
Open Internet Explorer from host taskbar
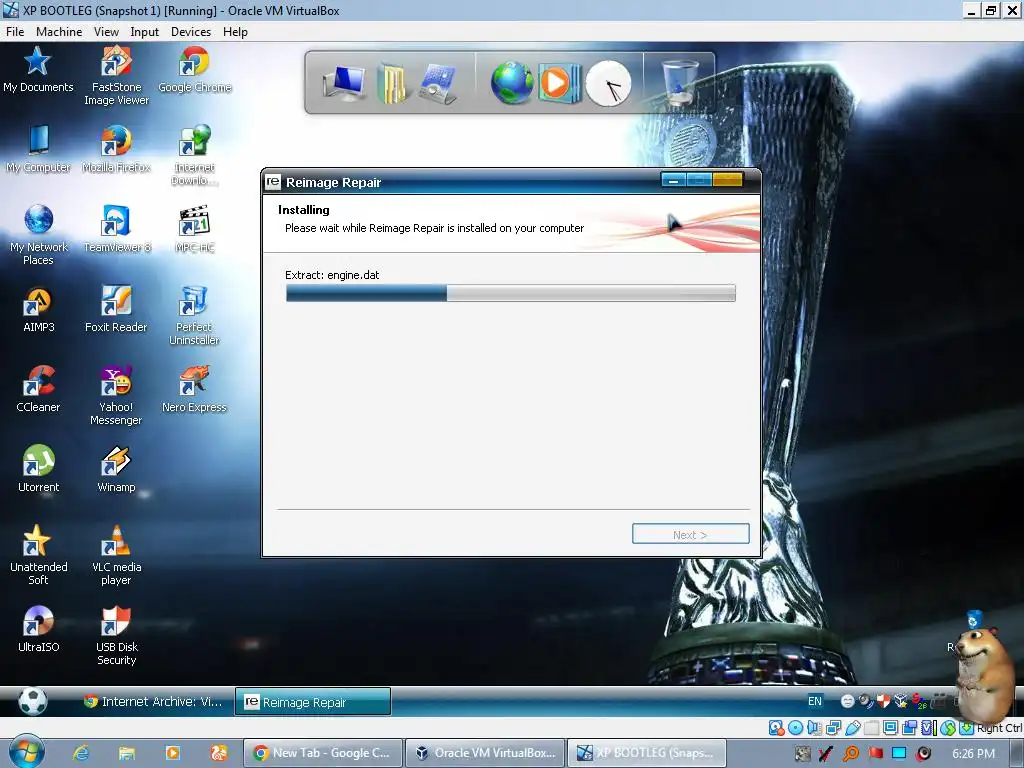click(81, 753)
